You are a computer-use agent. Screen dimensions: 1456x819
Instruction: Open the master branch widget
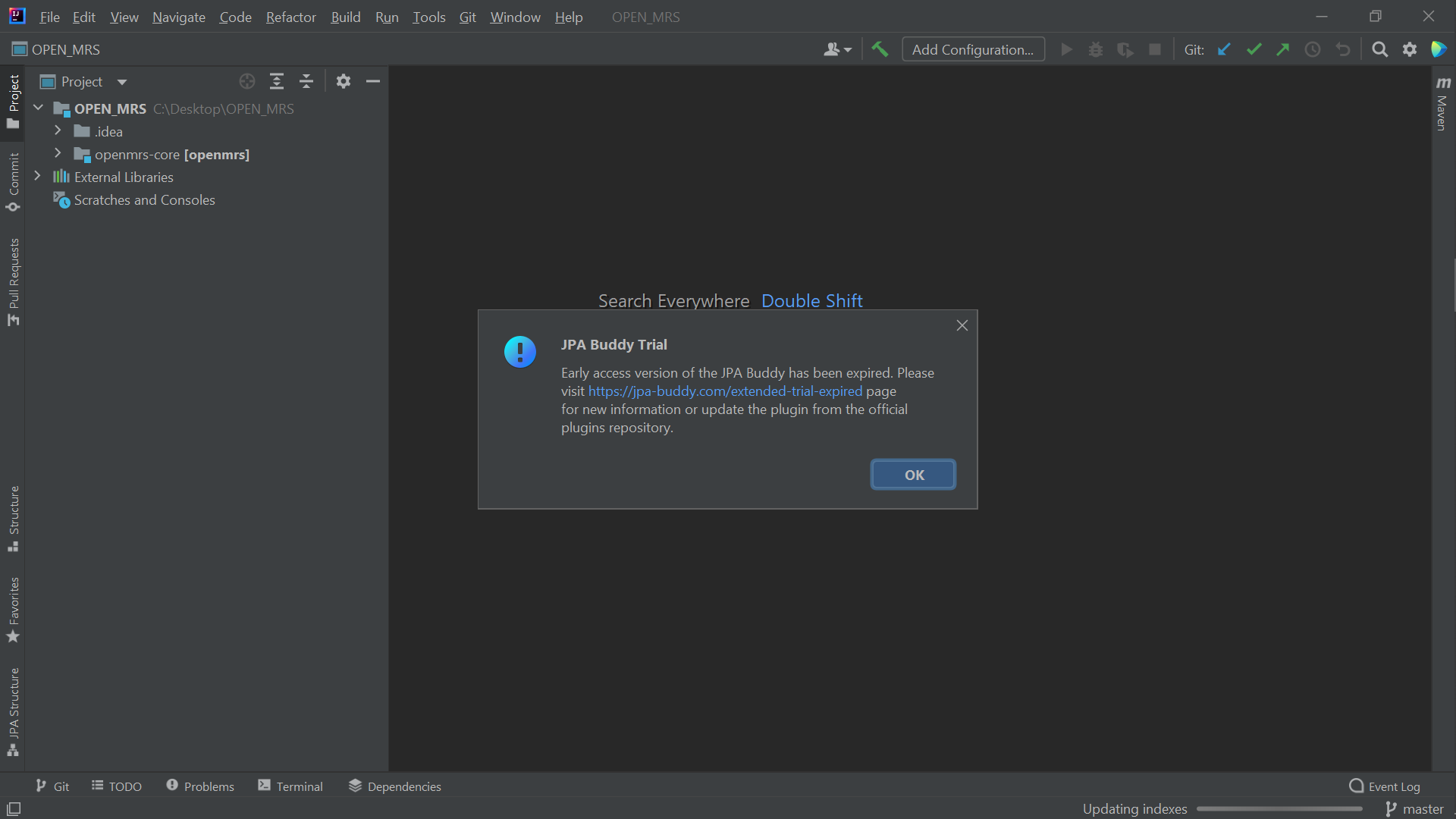pos(1414,809)
